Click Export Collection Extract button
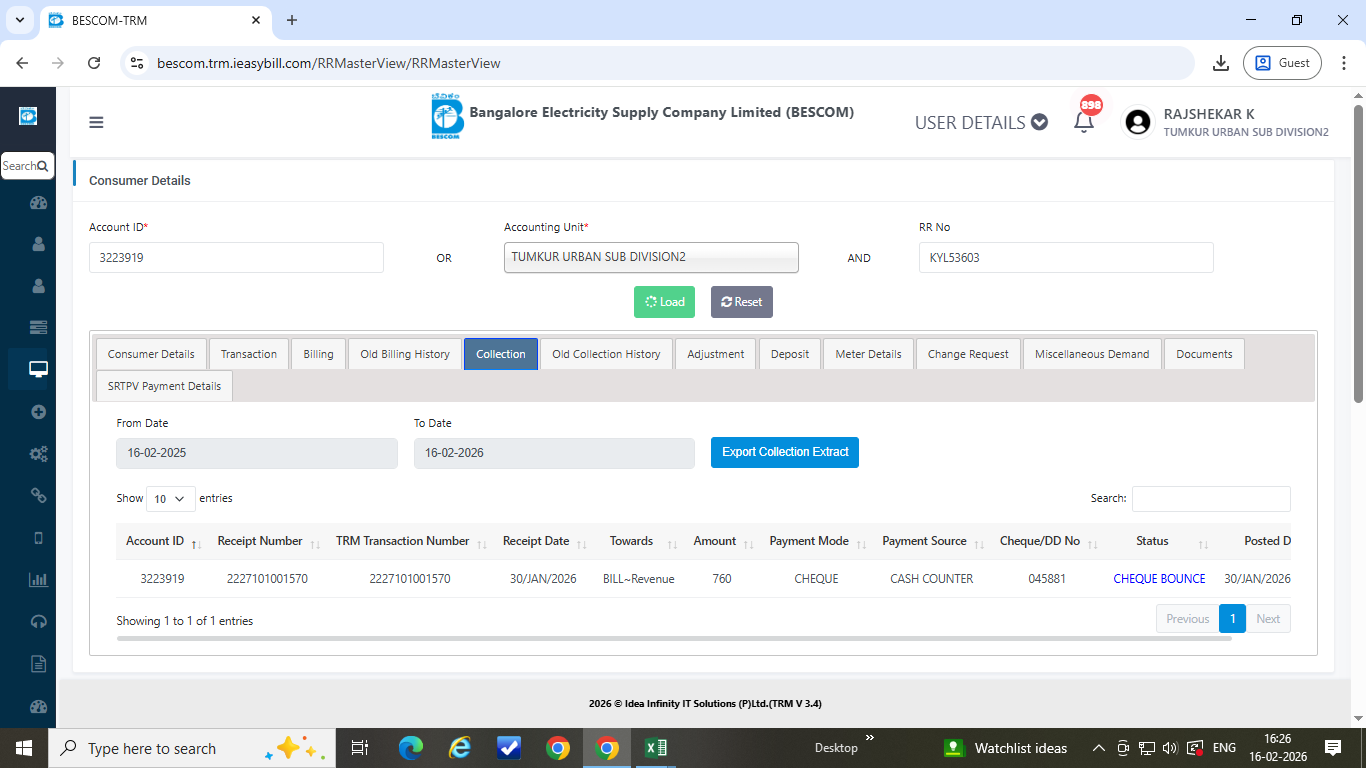This screenshot has width=1366, height=768. [784, 452]
